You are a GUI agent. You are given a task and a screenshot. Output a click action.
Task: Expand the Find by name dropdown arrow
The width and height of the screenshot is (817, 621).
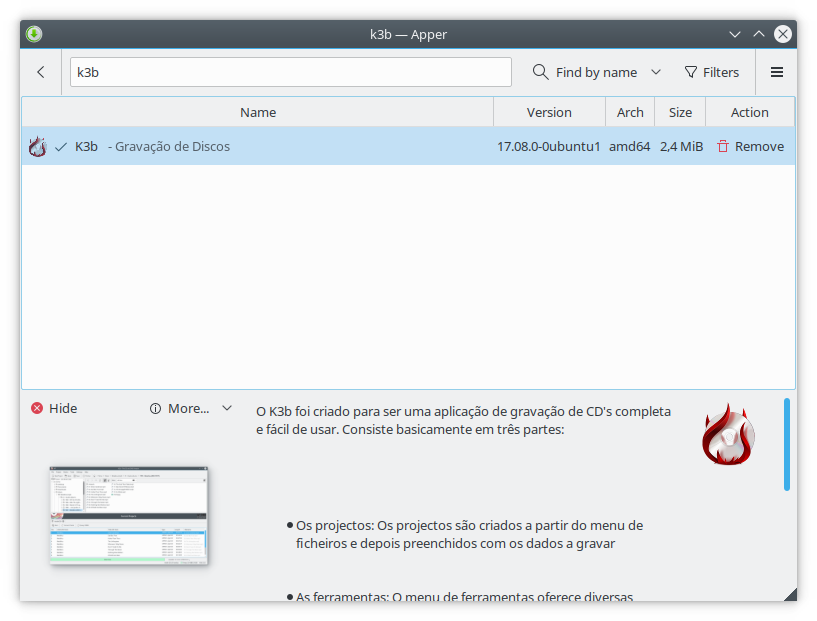pyautogui.click(x=656, y=72)
